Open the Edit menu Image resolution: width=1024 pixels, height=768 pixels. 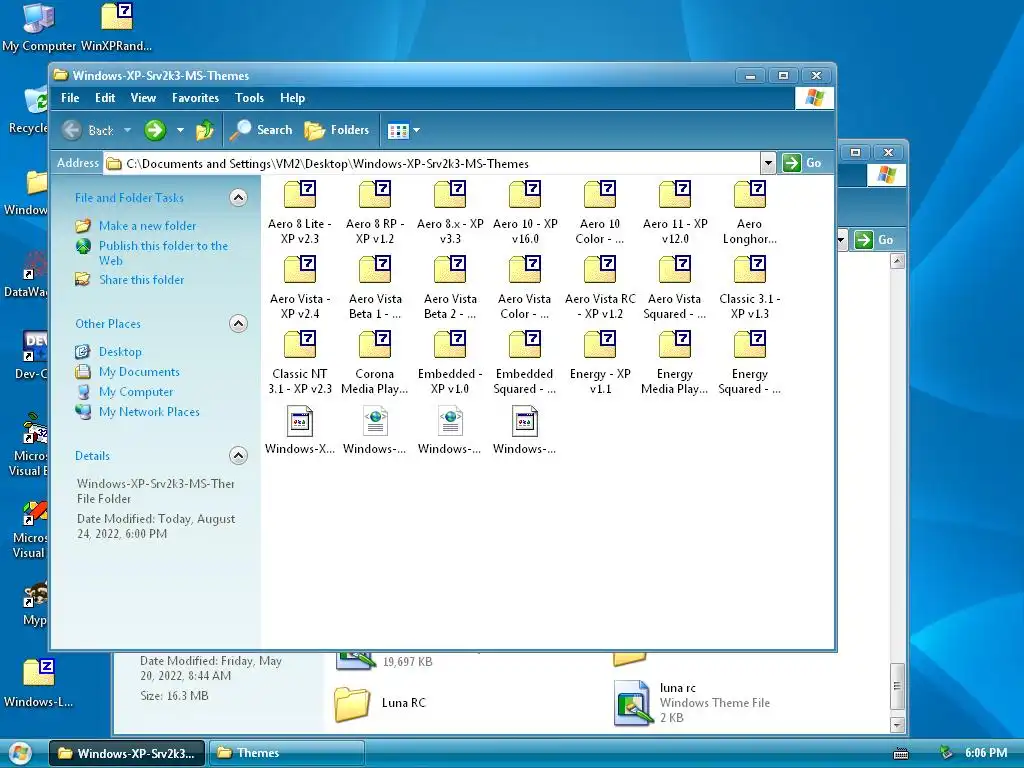[x=105, y=98]
